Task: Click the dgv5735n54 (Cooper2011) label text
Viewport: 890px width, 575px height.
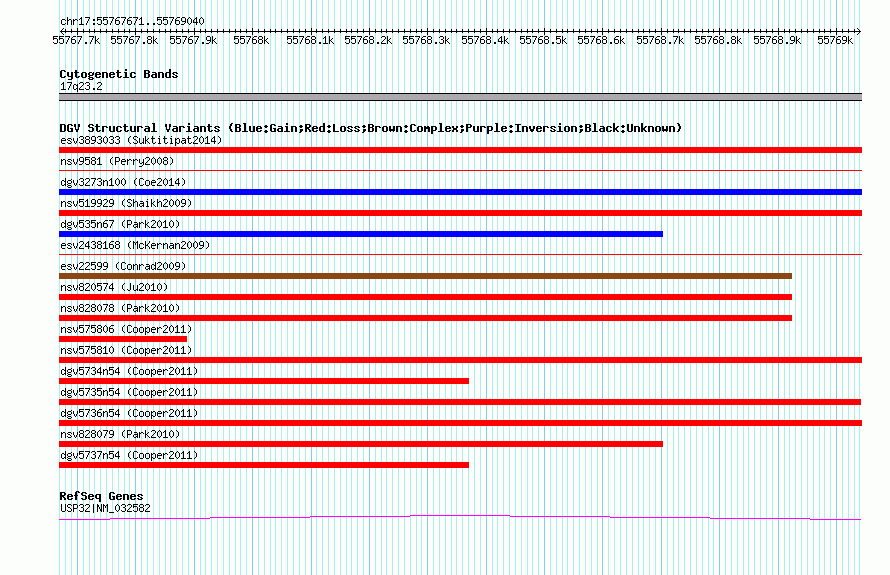Action: point(129,392)
